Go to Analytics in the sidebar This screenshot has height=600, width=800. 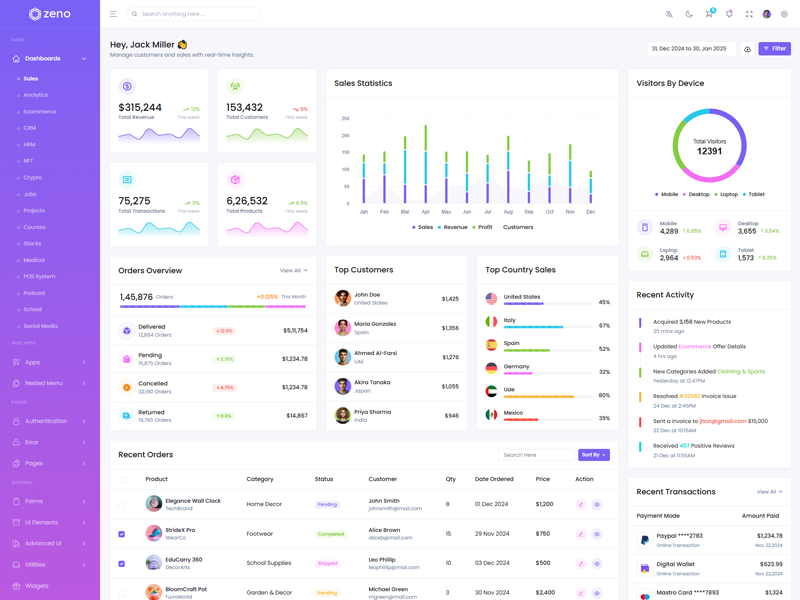[36, 95]
